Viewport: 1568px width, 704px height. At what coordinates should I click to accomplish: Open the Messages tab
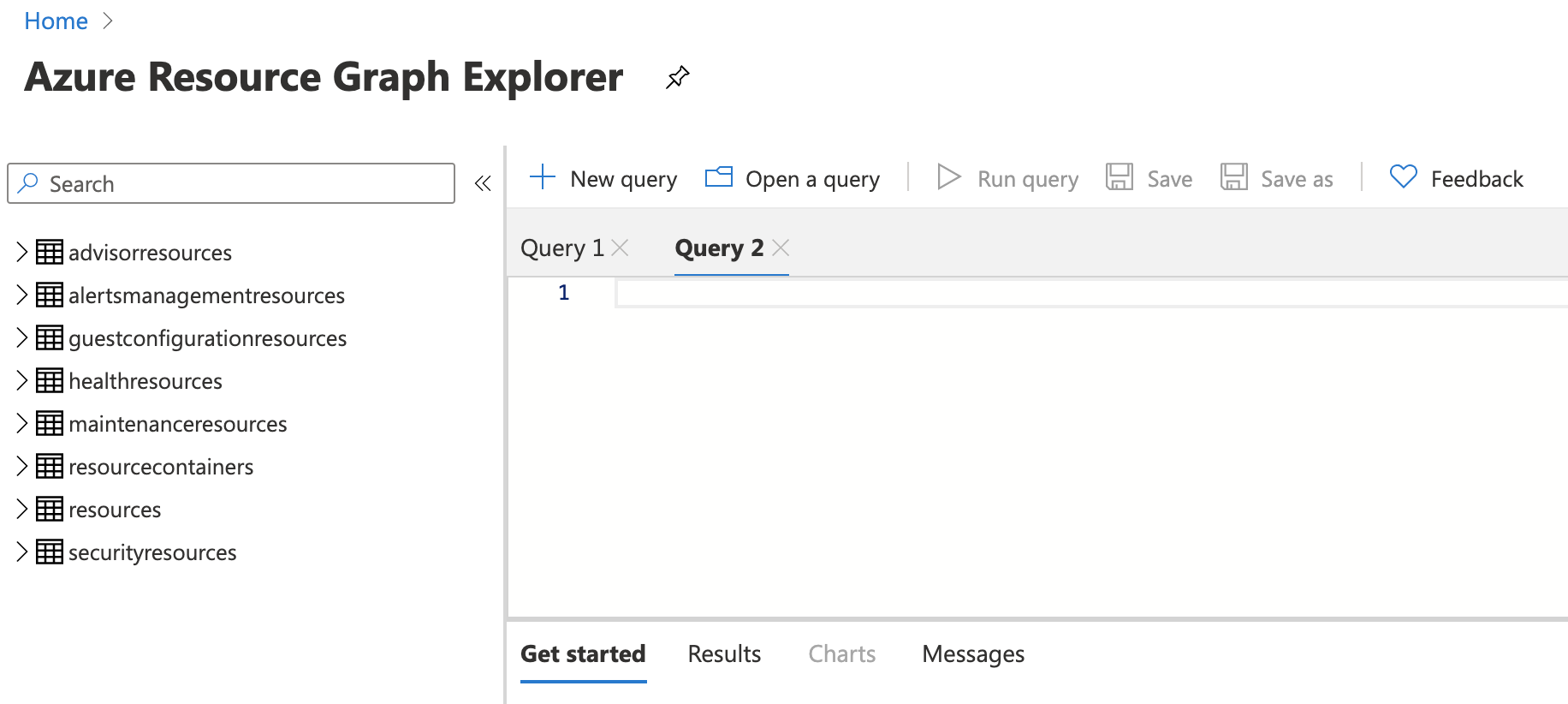[x=973, y=654]
